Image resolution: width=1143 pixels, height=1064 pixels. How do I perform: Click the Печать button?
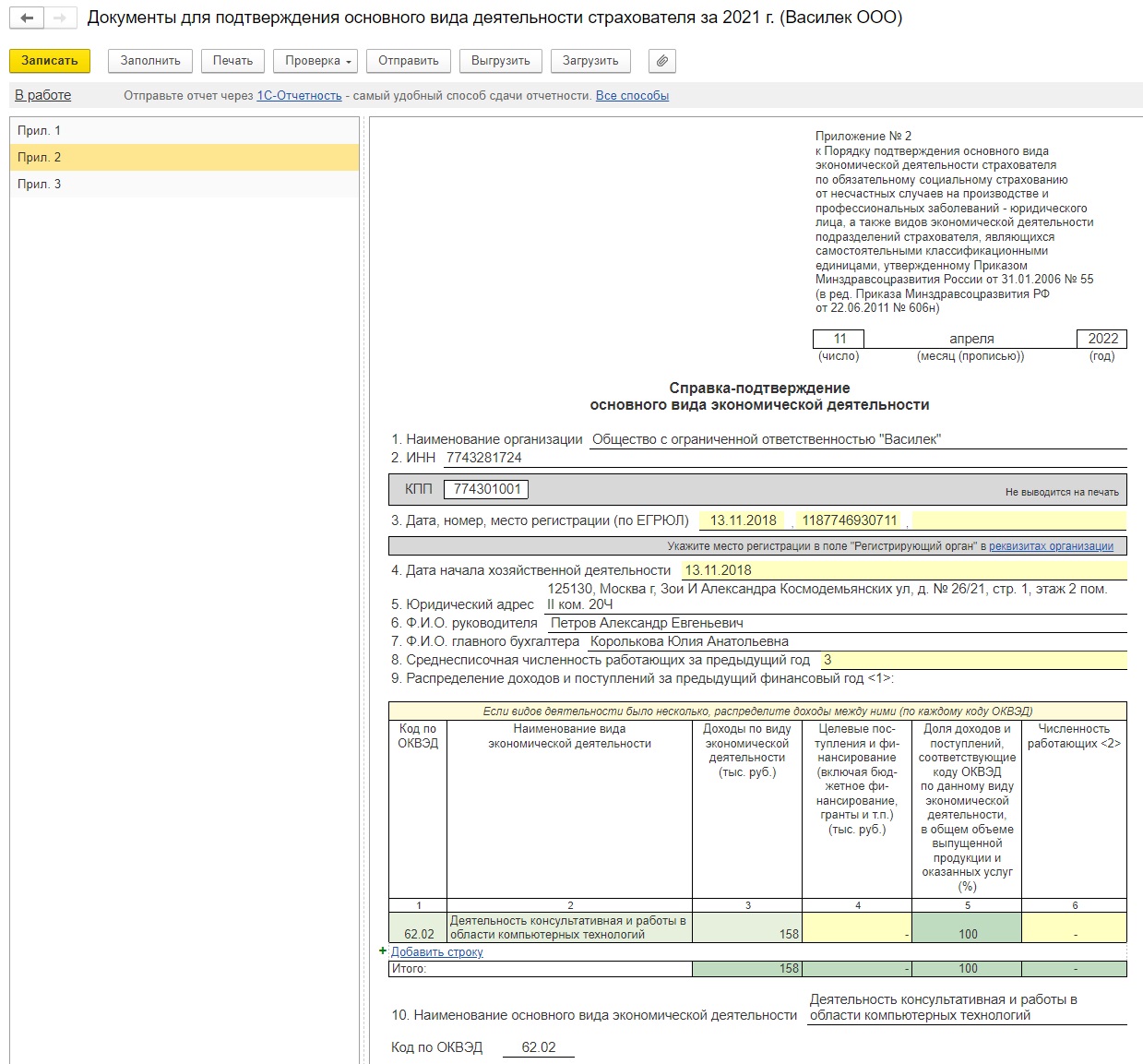pyautogui.click(x=232, y=61)
